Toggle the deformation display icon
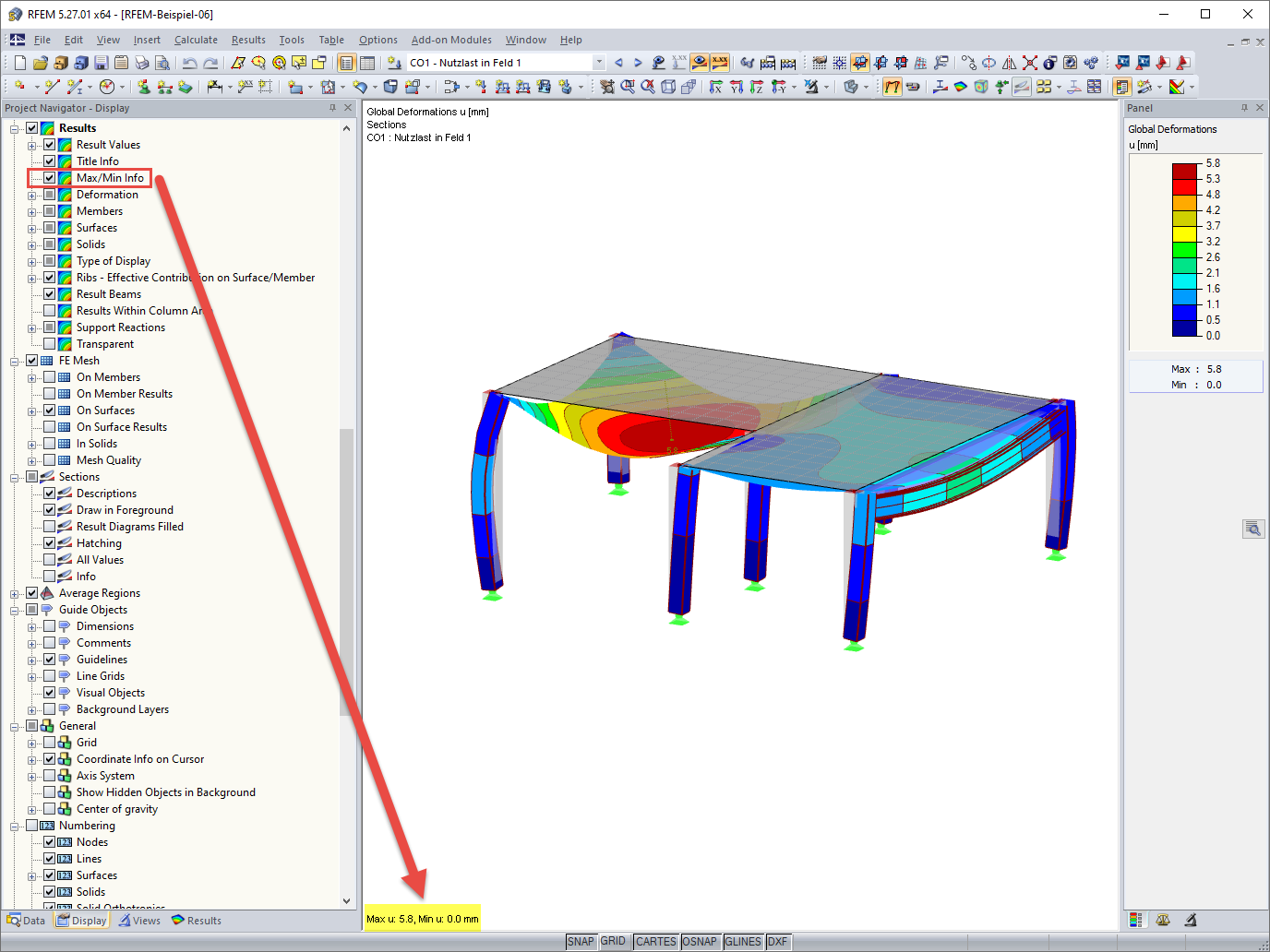 pos(892,87)
